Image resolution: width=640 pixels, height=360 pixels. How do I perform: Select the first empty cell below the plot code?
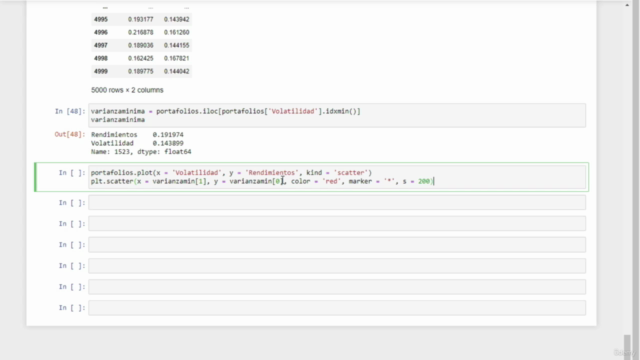[337, 203]
